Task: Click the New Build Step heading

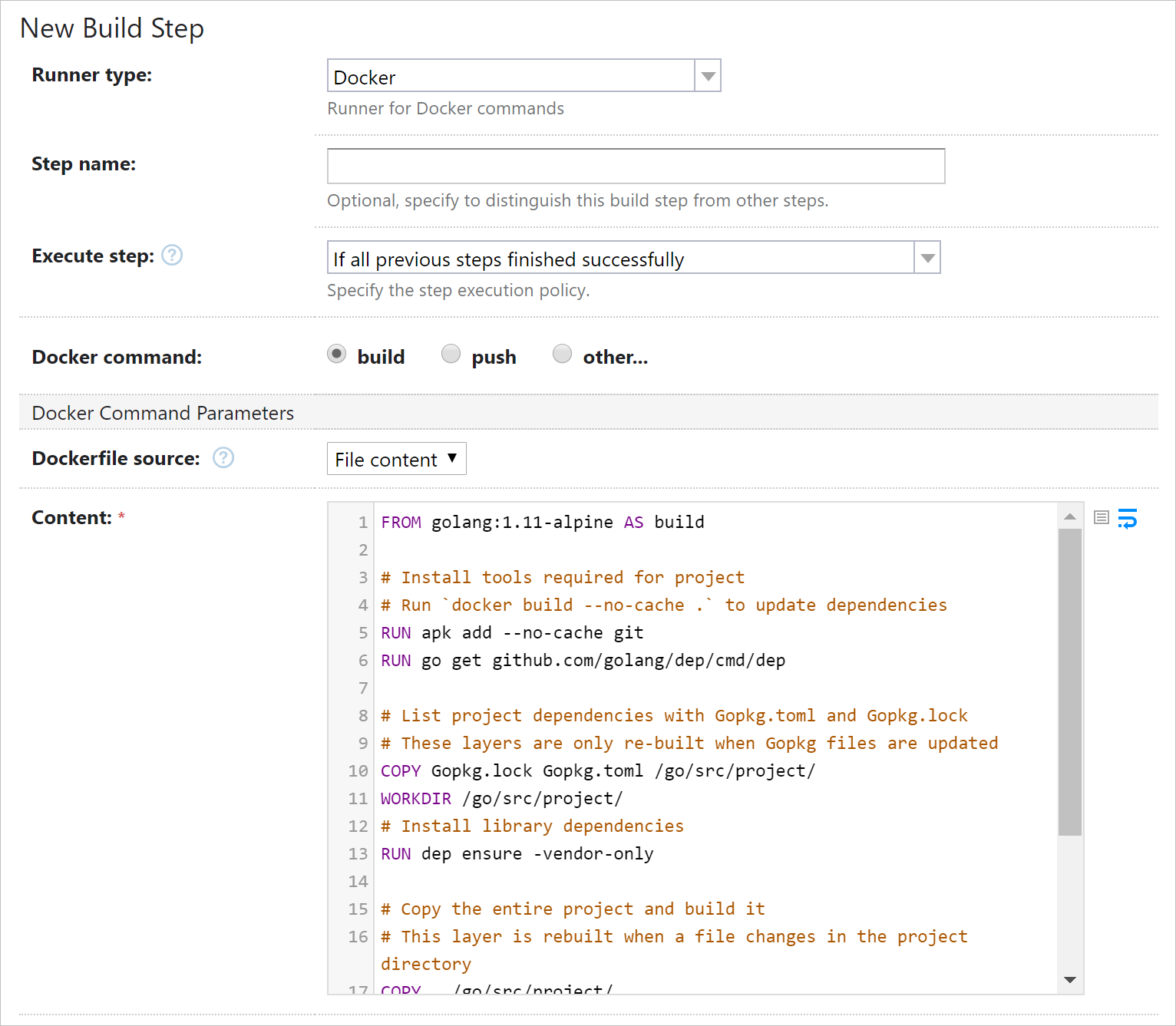Action: (x=112, y=28)
